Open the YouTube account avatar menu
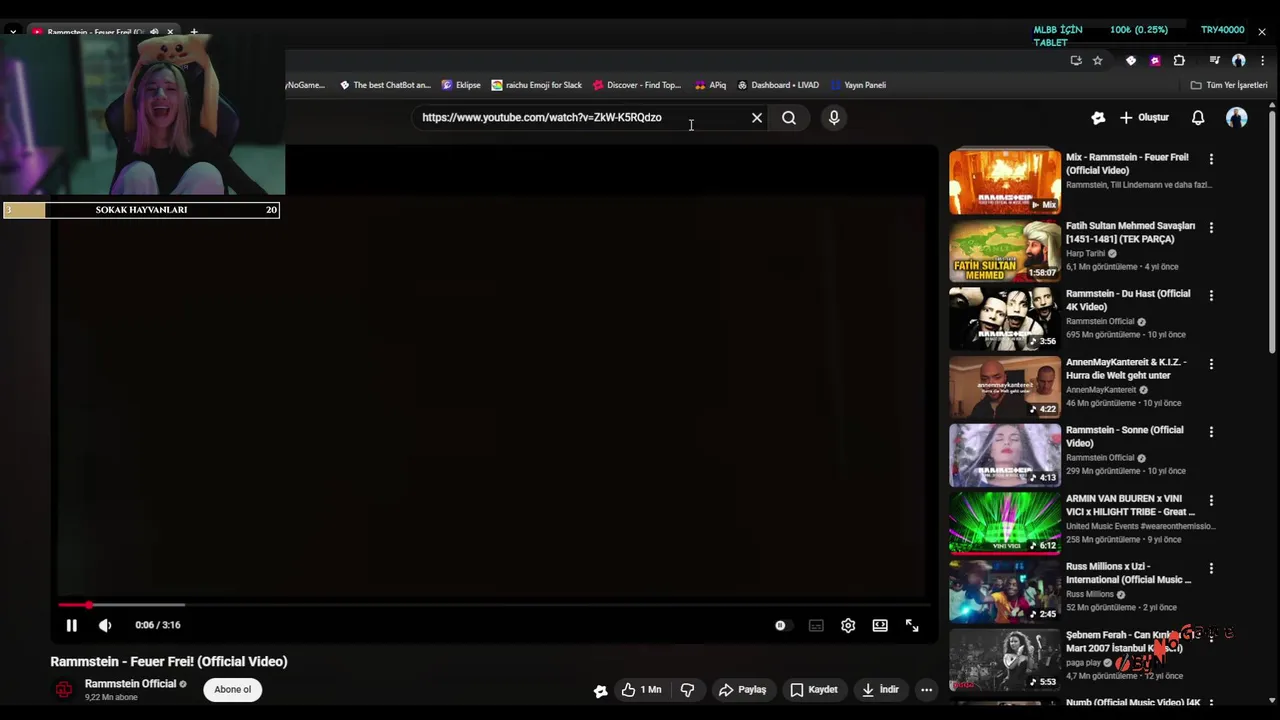The height and width of the screenshot is (720, 1280). 1237,117
